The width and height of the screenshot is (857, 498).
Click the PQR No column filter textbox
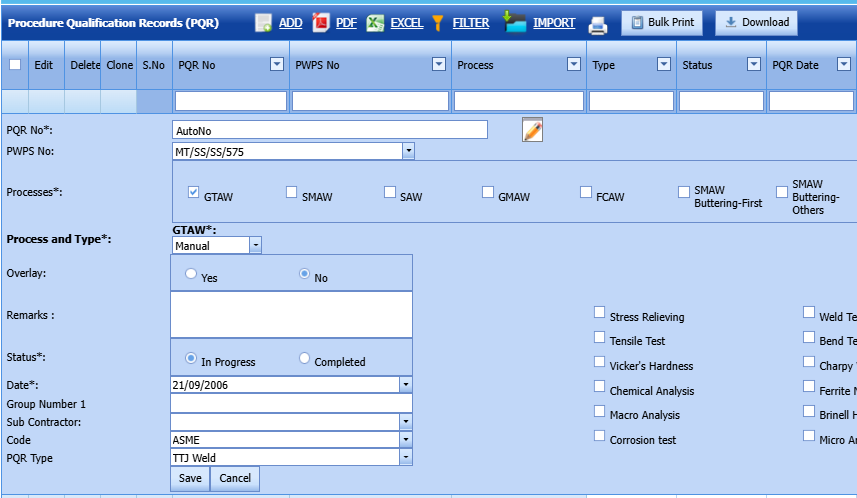(x=231, y=101)
